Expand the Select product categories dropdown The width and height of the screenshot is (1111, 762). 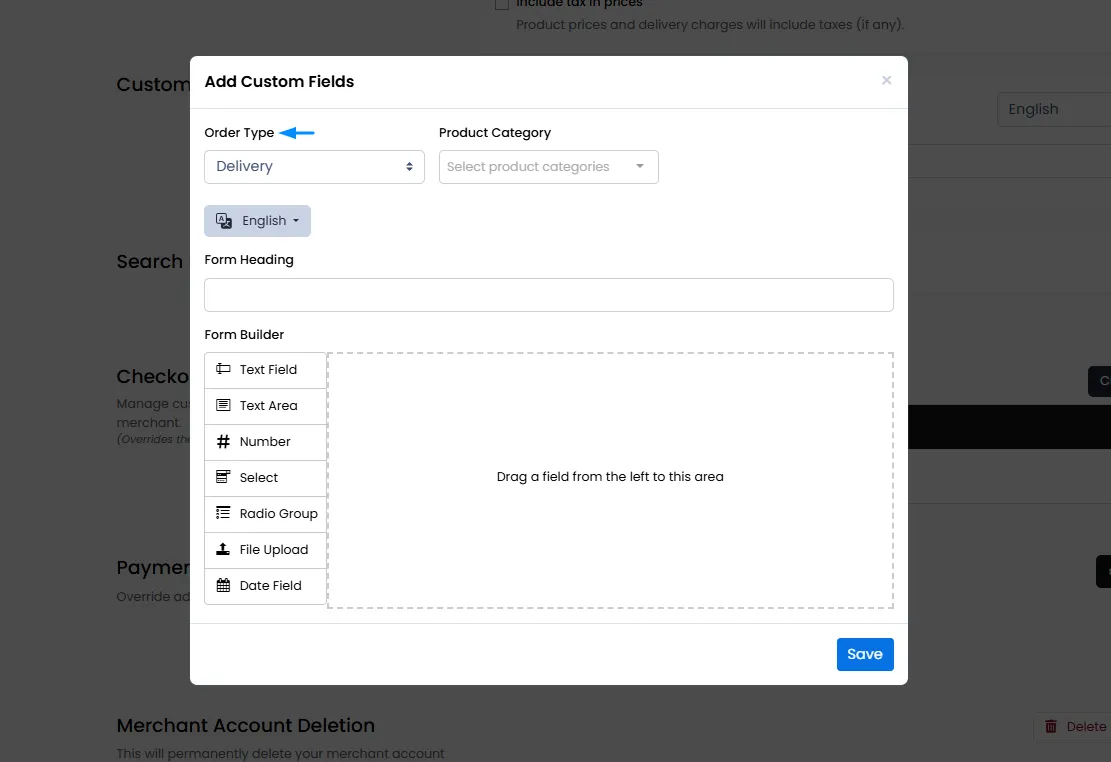(548, 167)
